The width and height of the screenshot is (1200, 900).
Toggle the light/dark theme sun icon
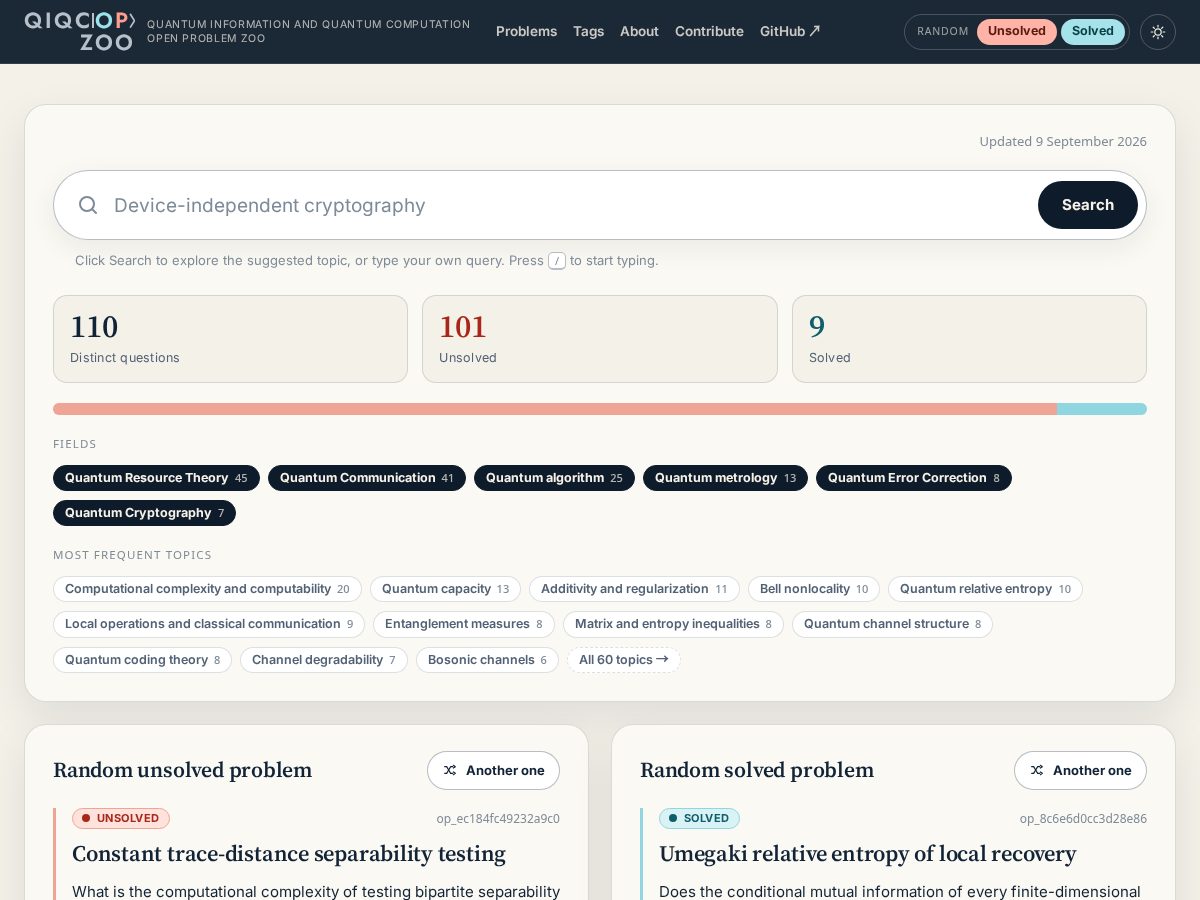point(1158,32)
